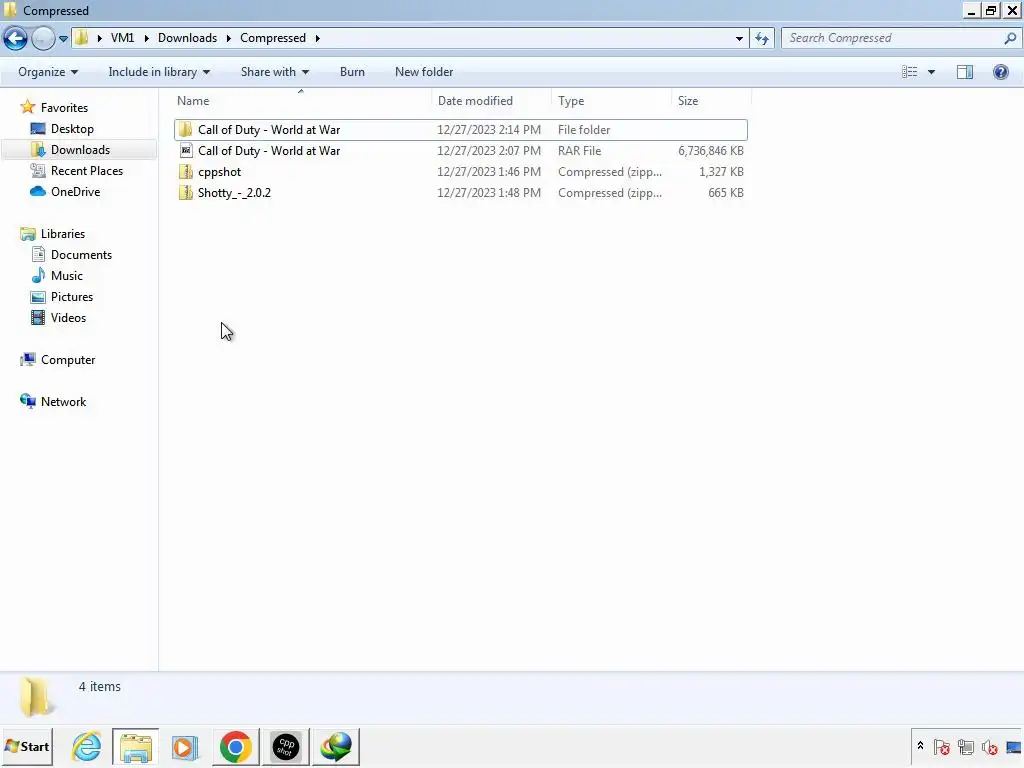Click the search magnifier icon
The image size is (1024, 768).
pyautogui.click(x=1010, y=39)
